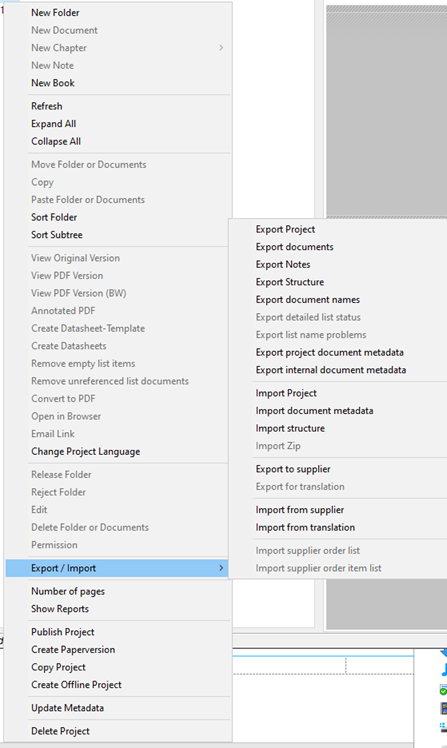Select Export project document metadata

click(330, 353)
